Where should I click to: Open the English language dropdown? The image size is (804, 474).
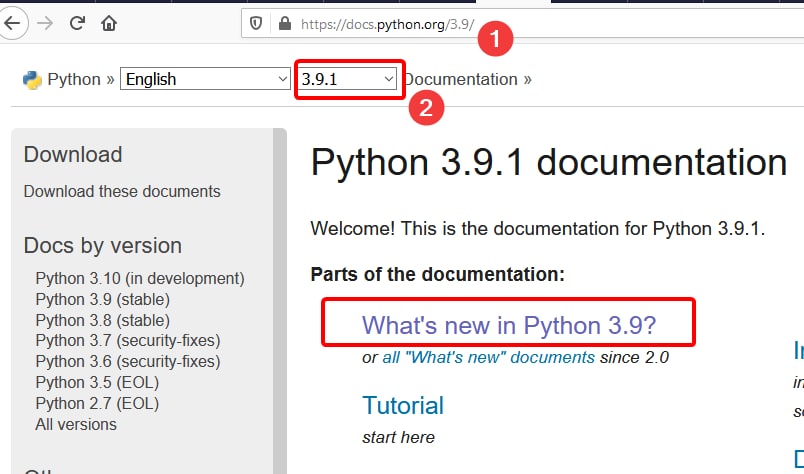coord(205,79)
